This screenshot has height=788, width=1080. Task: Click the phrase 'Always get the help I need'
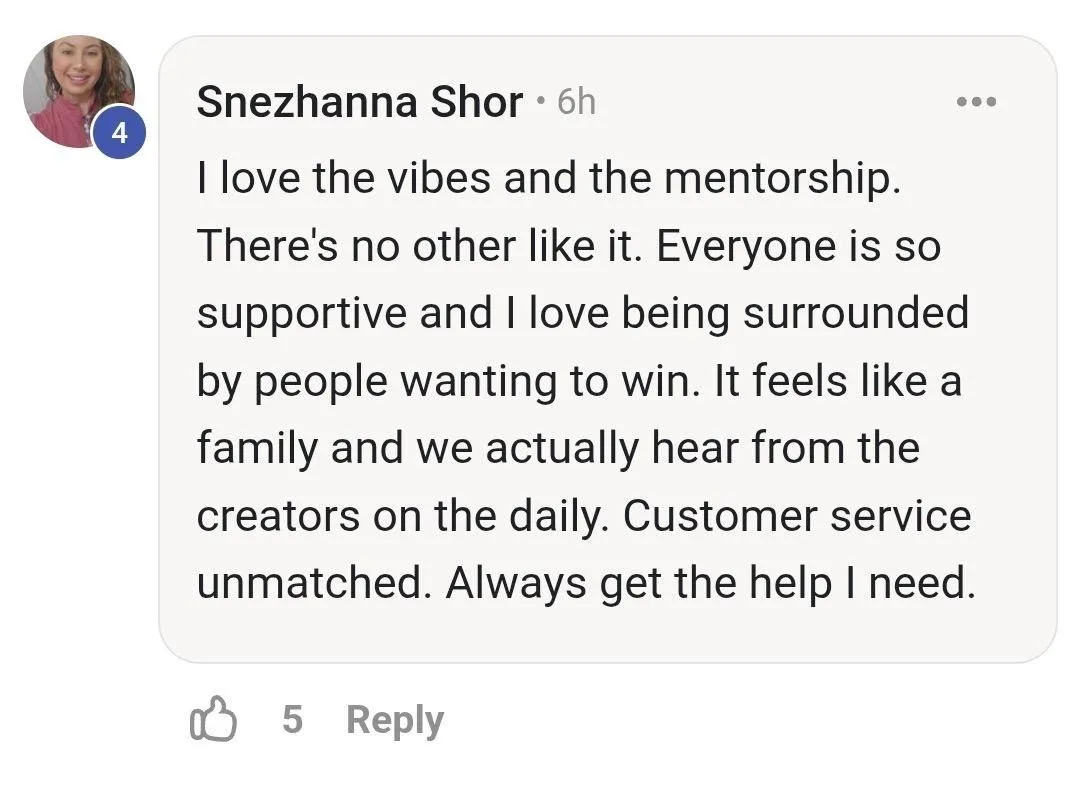(x=710, y=583)
